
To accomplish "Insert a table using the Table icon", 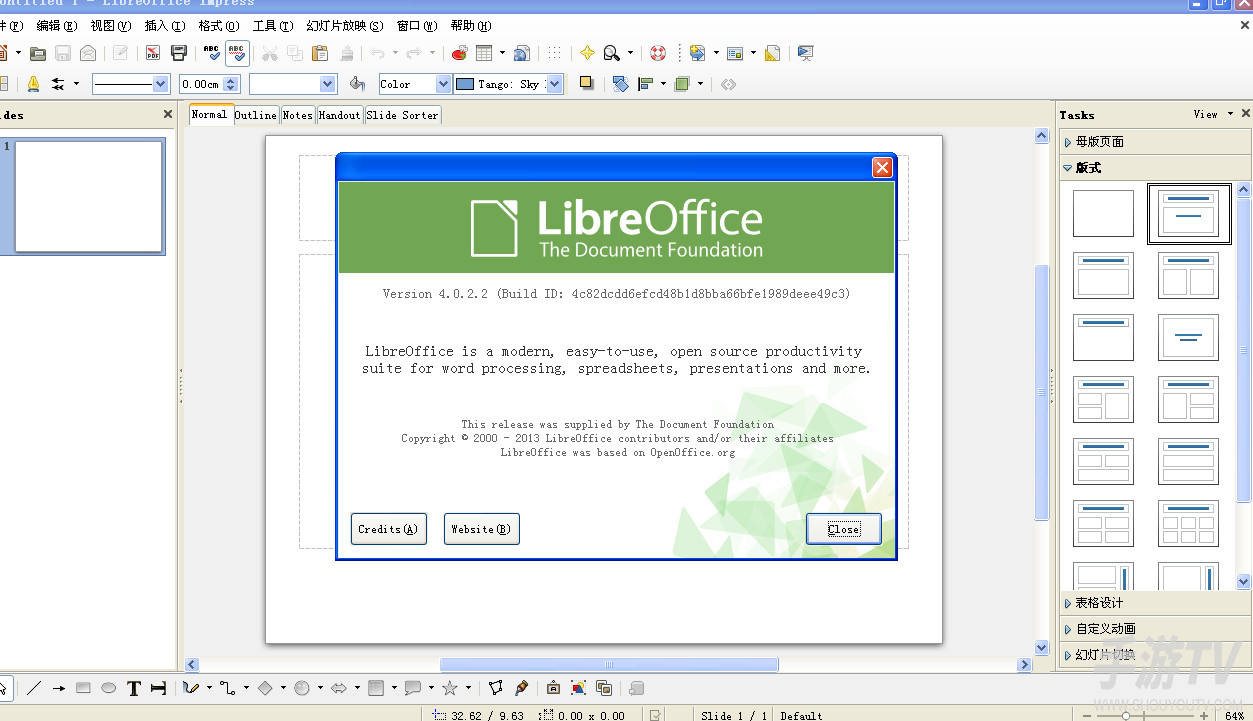I will pyautogui.click(x=484, y=53).
